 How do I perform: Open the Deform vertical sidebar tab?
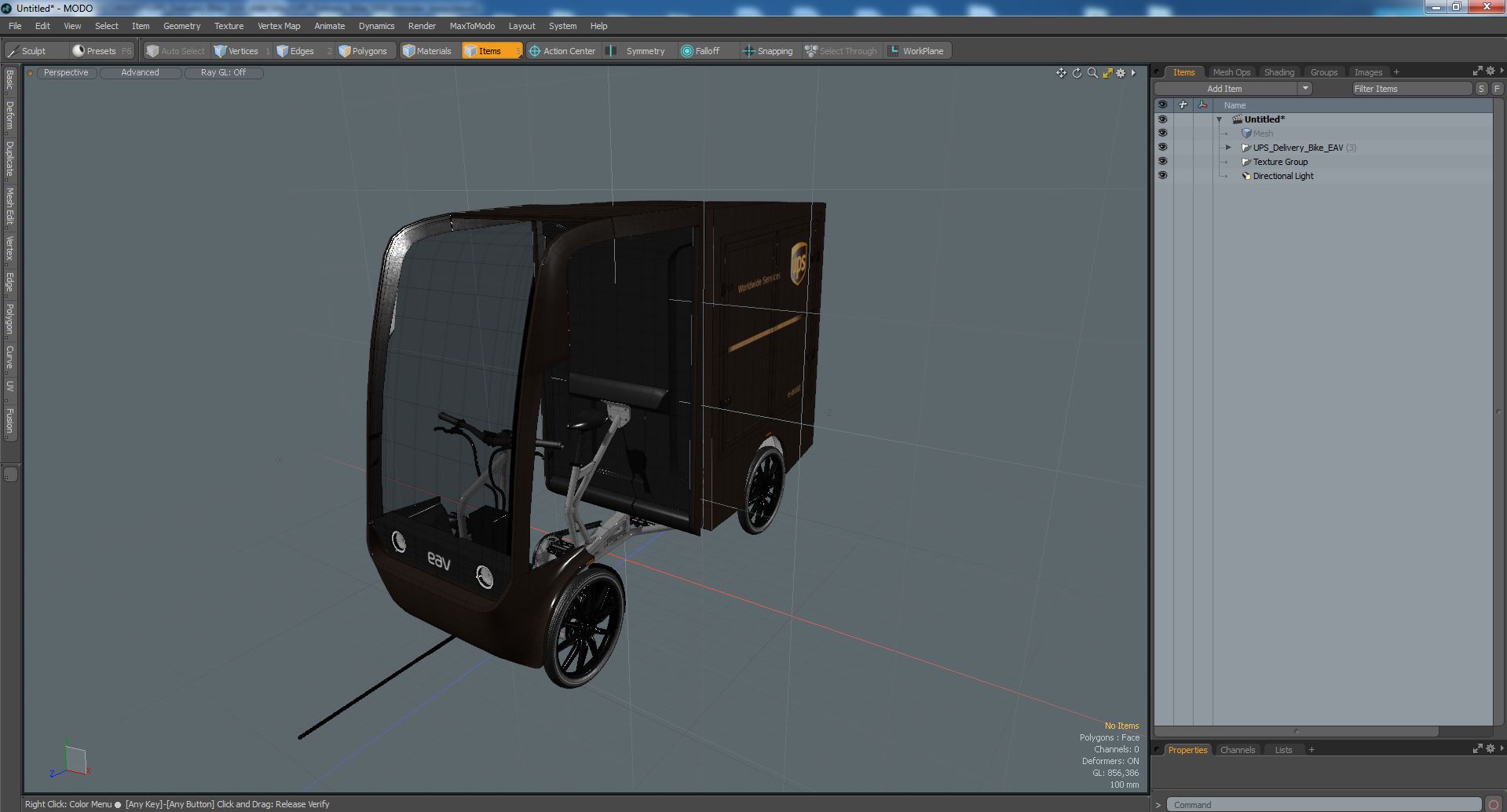click(10, 115)
